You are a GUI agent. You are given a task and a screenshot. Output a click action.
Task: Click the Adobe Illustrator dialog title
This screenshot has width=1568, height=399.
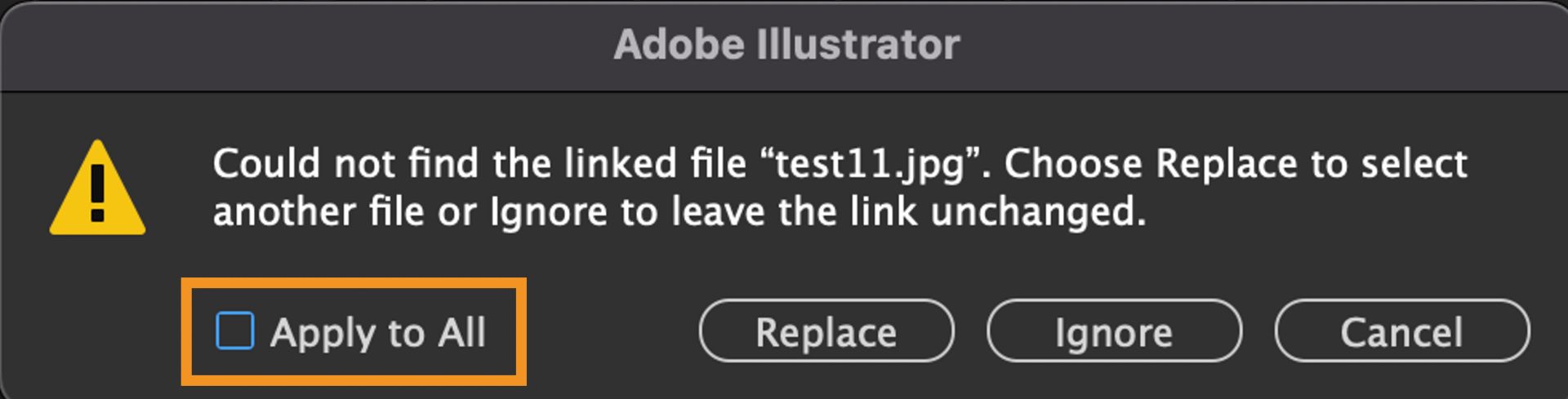786,44
